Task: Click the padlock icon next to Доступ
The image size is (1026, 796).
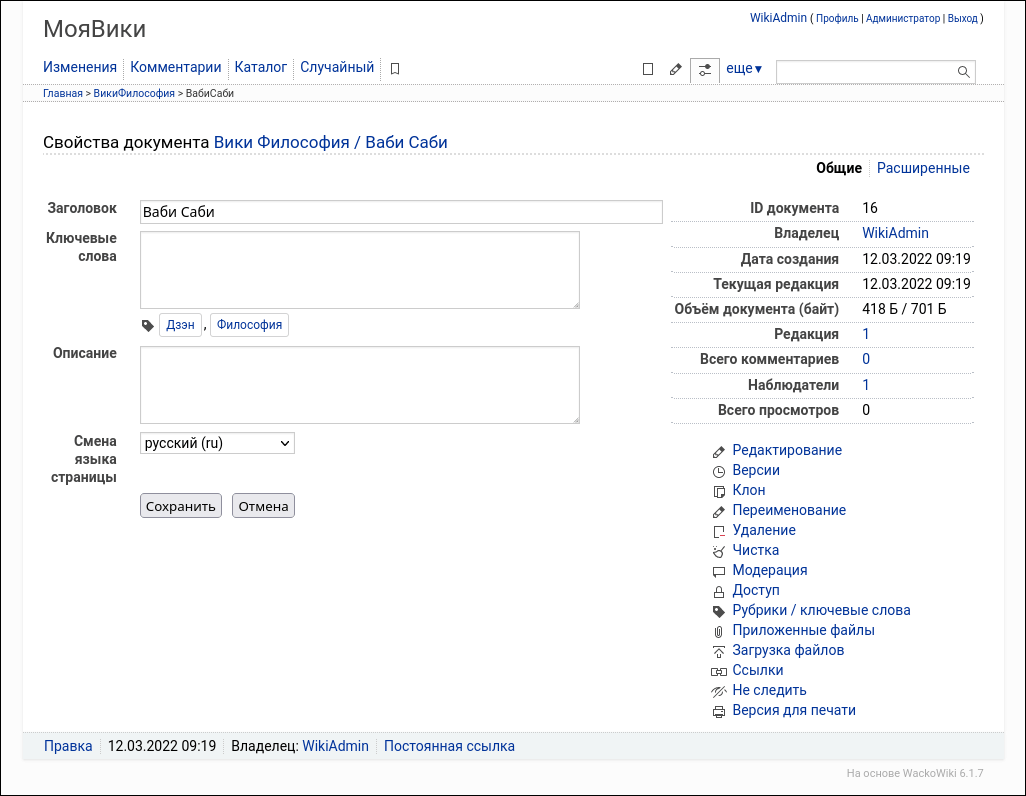Action: click(718, 591)
